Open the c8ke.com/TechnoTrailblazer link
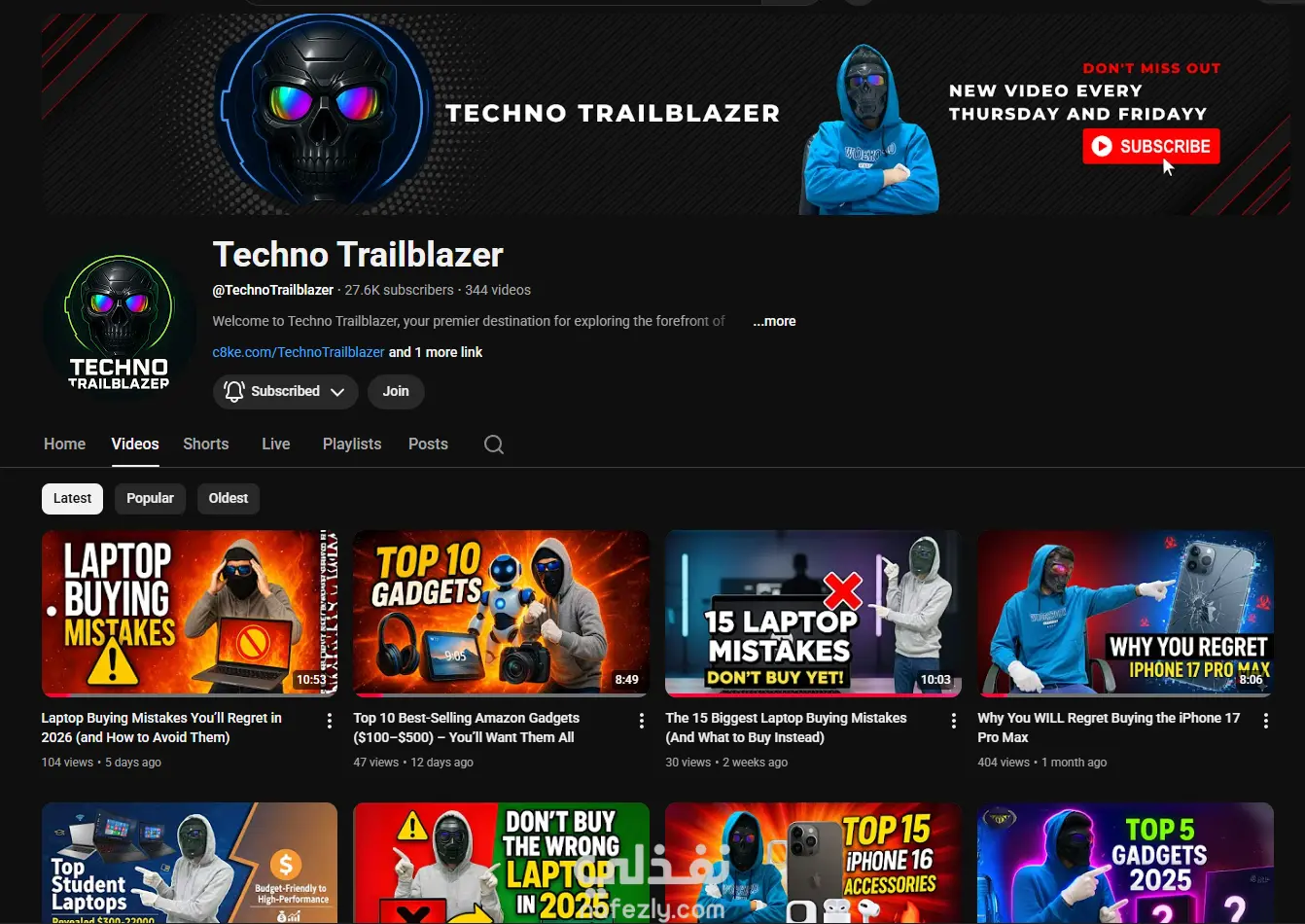This screenshot has width=1305, height=924. point(299,352)
